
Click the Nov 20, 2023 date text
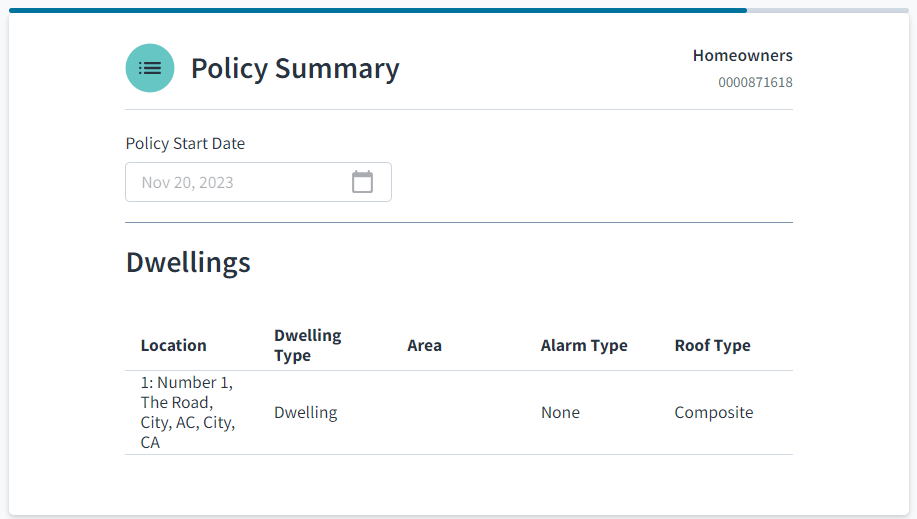187,183
